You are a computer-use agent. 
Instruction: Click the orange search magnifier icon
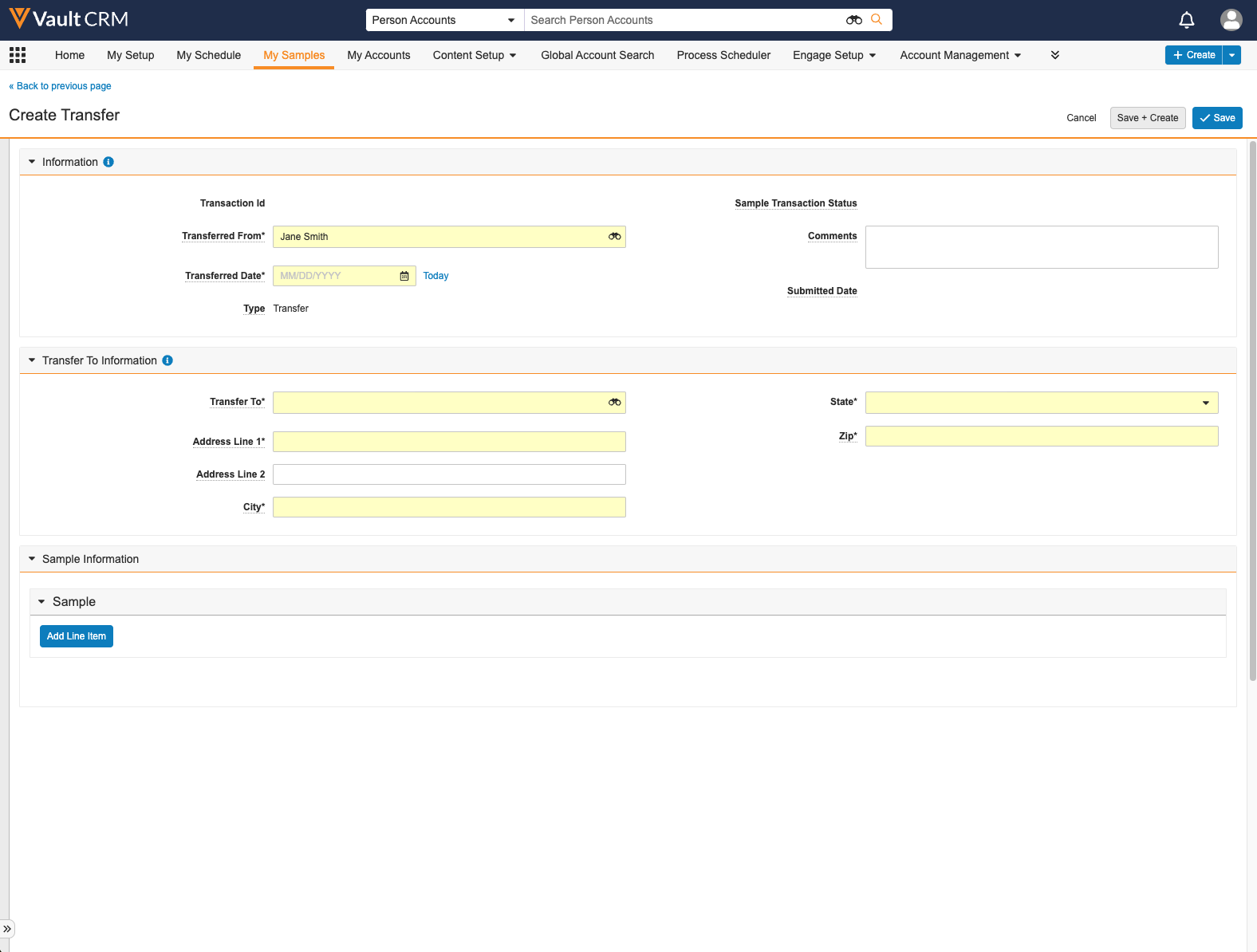click(x=877, y=20)
